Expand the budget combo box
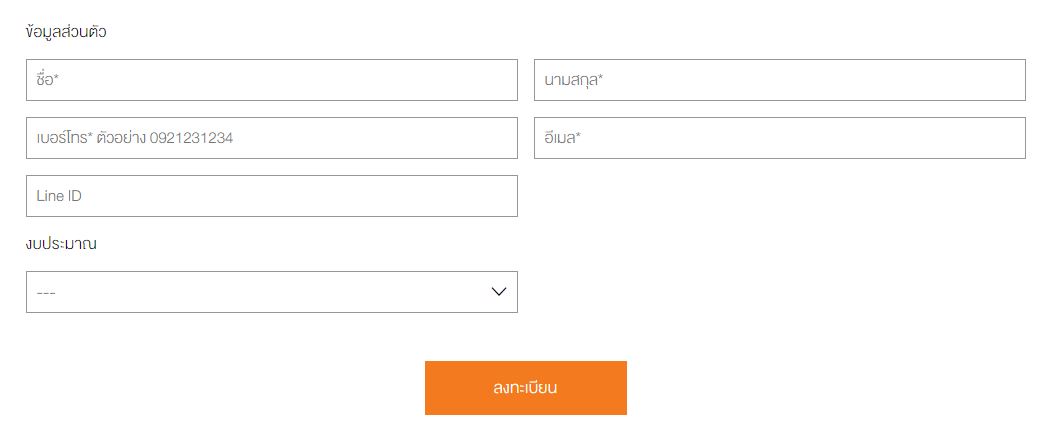 [x=271, y=292]
